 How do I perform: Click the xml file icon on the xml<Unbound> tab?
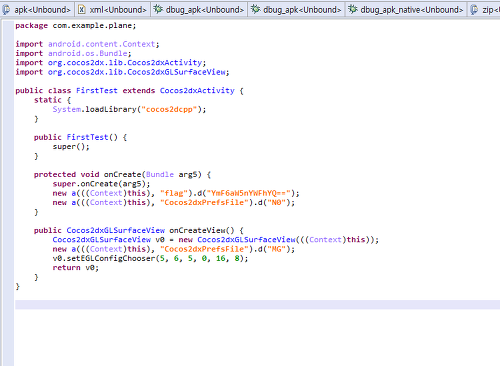82,10
